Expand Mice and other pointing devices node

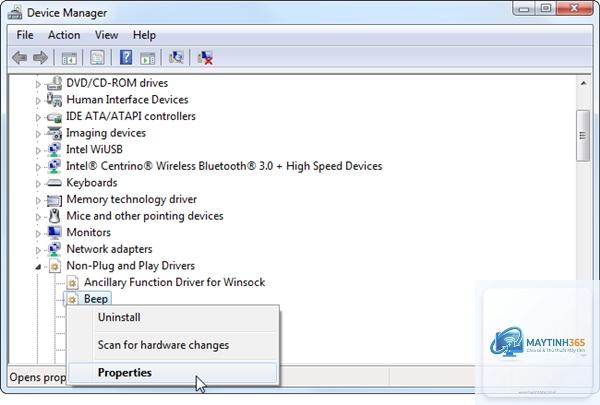click(x=38, y=217)
